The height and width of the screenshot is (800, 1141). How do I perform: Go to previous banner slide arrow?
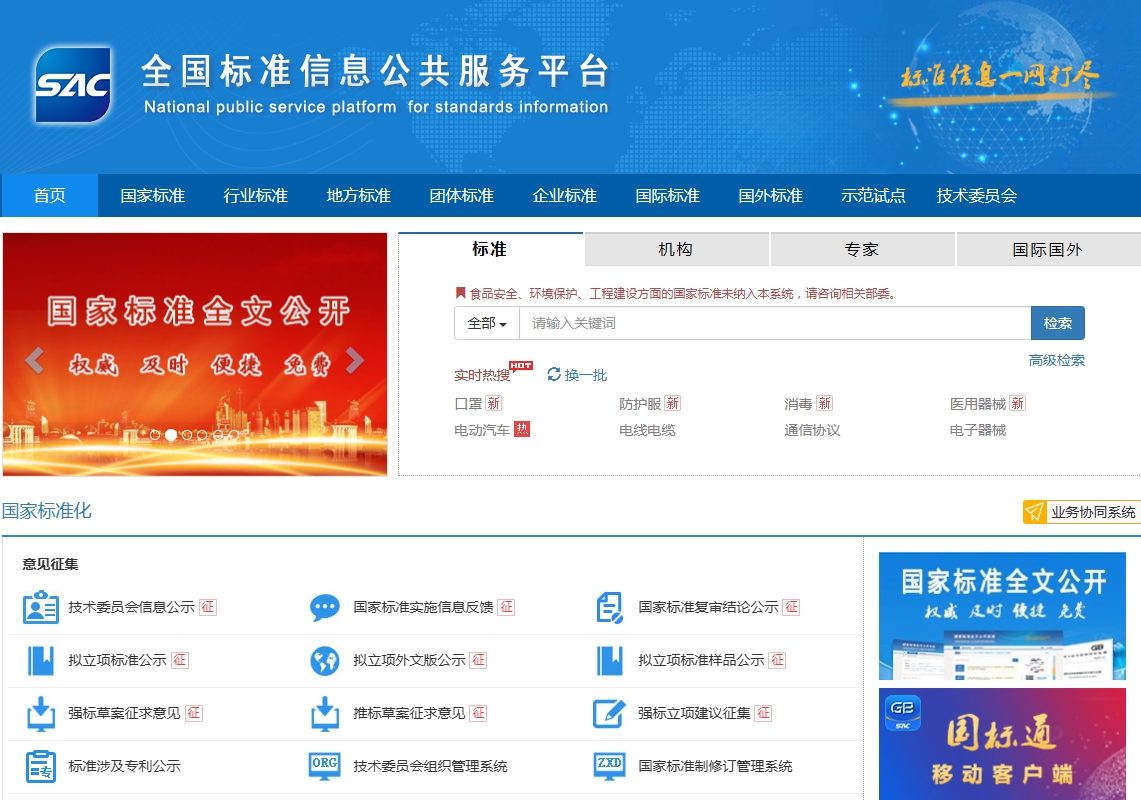click(x=35, y=361)
